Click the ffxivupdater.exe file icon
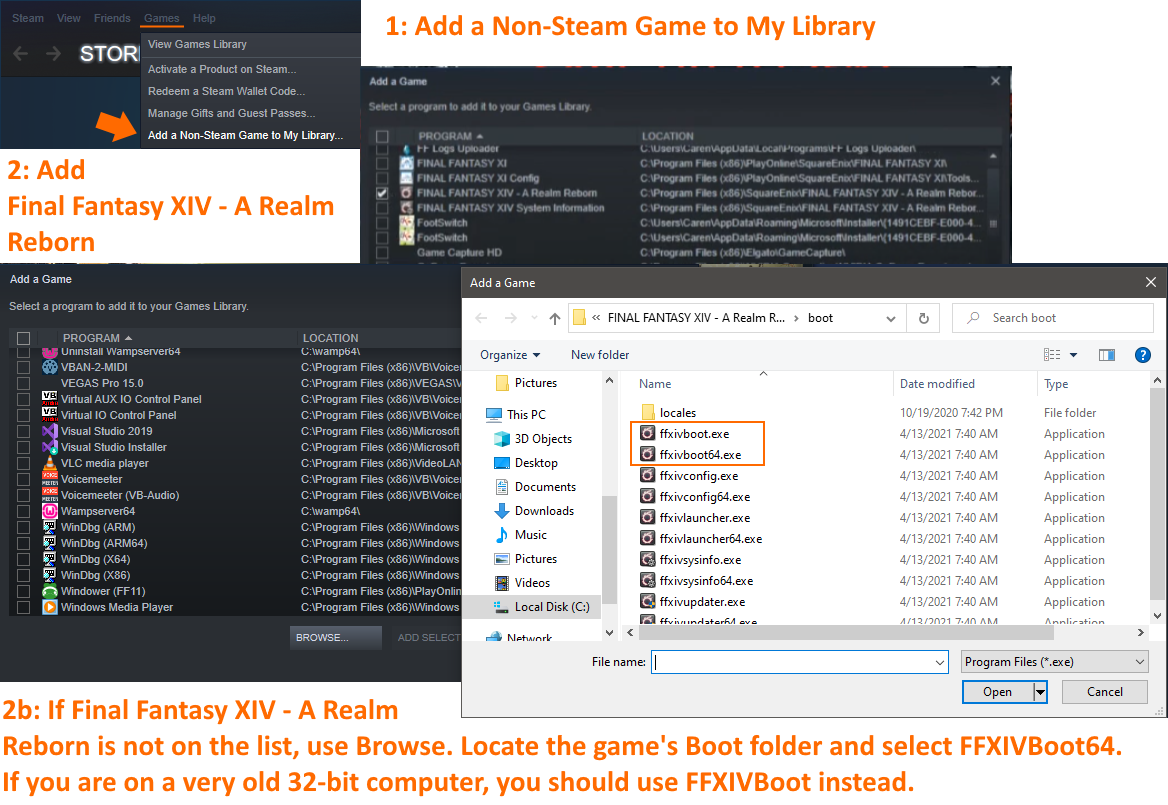The image size is (1168, 805). pyautogui.click(x=648, y=601)
